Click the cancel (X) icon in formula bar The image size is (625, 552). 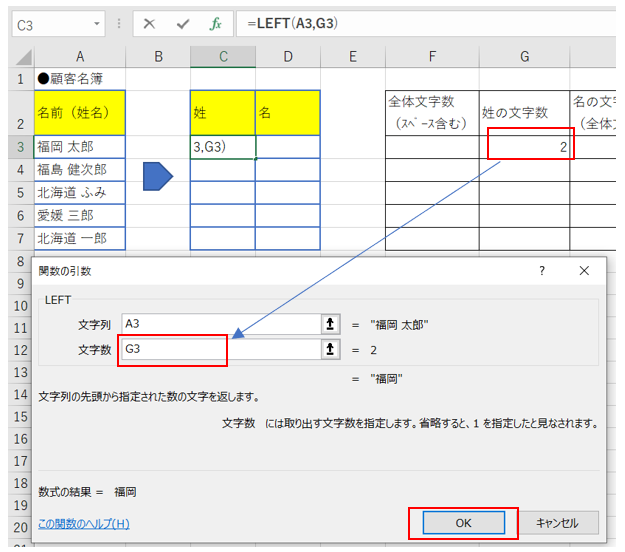pos(150,24)
